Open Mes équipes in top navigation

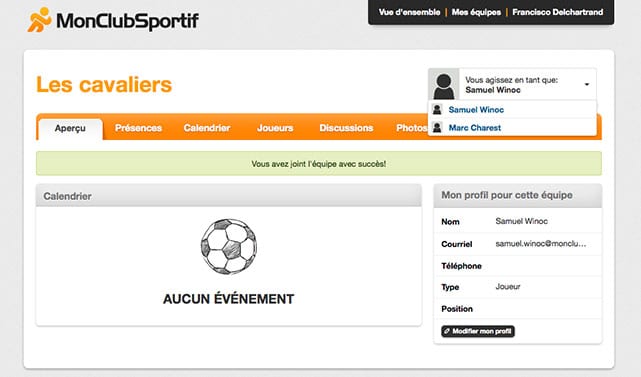tap(476, 12)
